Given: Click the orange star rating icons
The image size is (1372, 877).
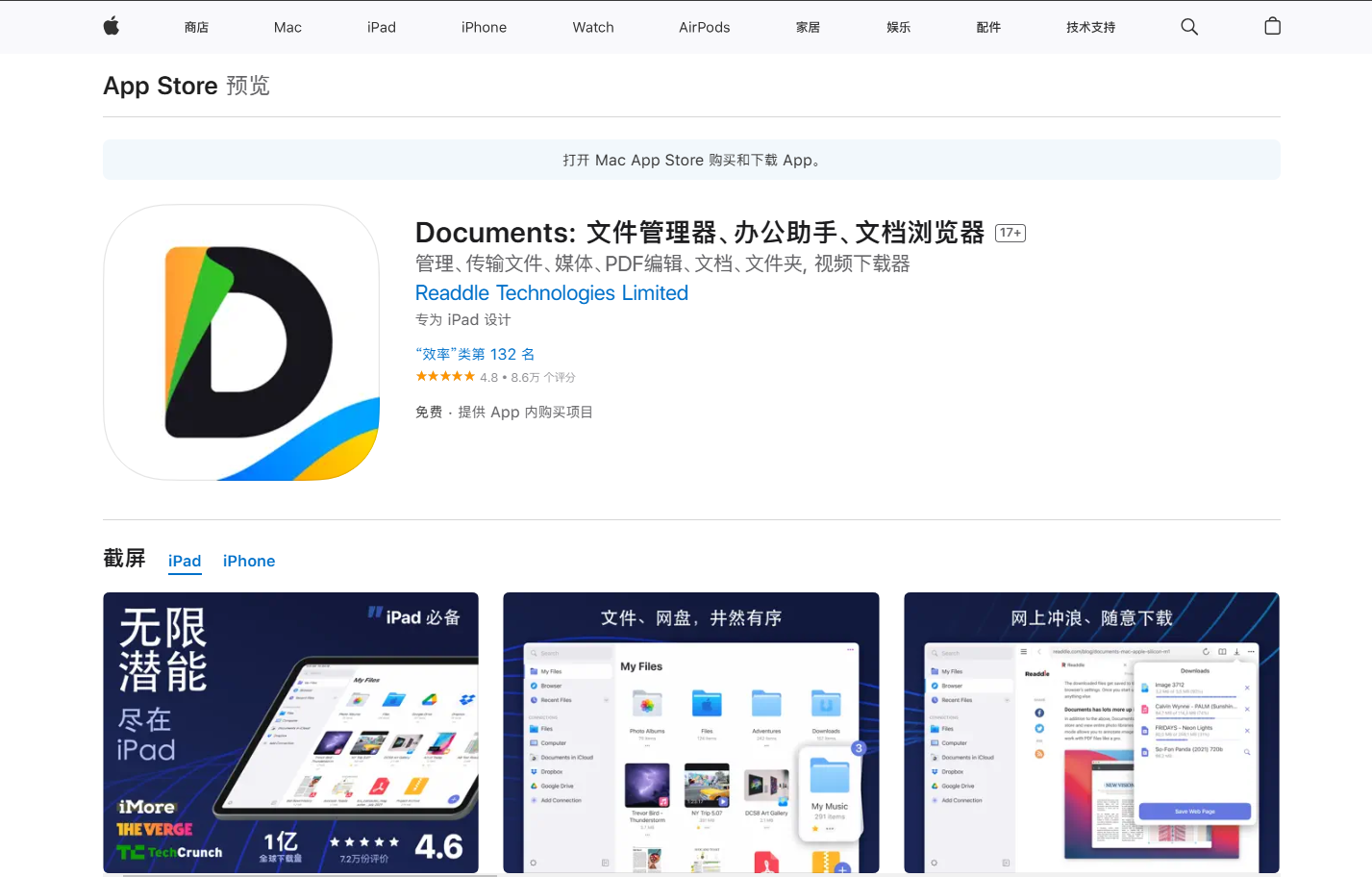Looking at the screenshot, I should 445,376.
